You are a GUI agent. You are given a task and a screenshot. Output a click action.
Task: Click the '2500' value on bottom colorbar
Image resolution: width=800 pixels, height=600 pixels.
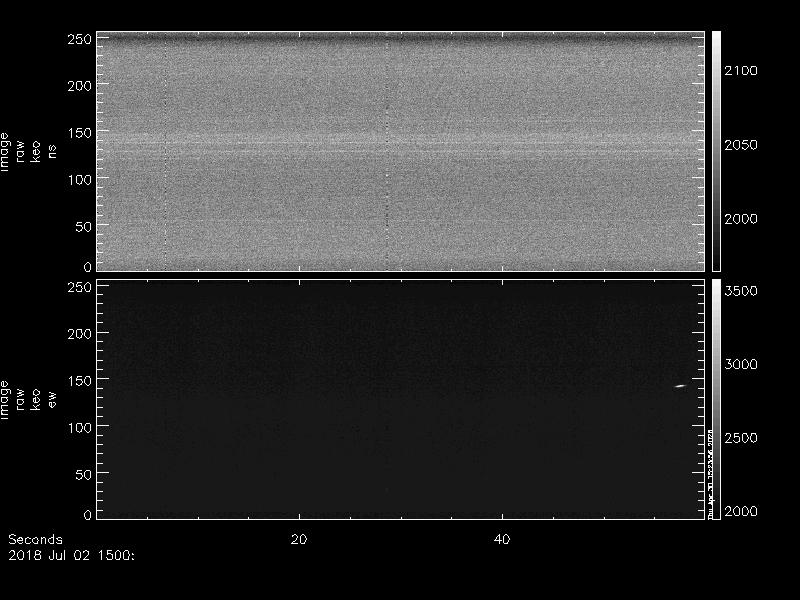click(x=741, y=438)
